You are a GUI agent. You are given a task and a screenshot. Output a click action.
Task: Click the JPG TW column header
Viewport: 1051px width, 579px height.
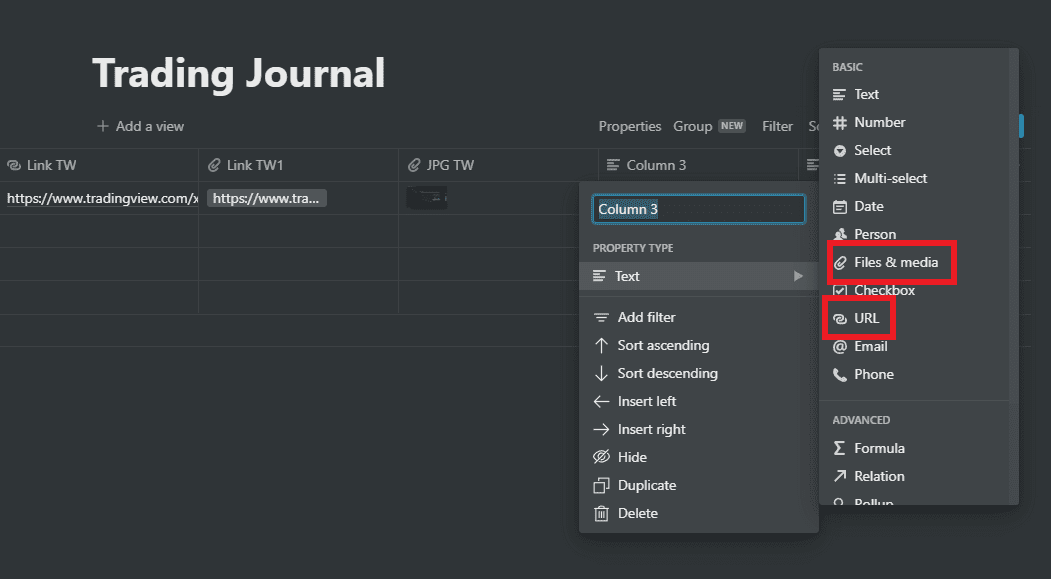[x=499, y=165]
